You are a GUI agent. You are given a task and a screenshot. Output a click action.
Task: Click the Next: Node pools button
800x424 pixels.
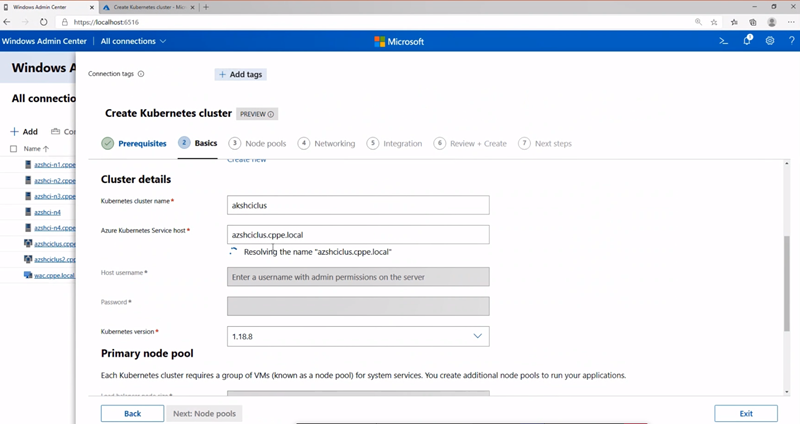point(205,413)
